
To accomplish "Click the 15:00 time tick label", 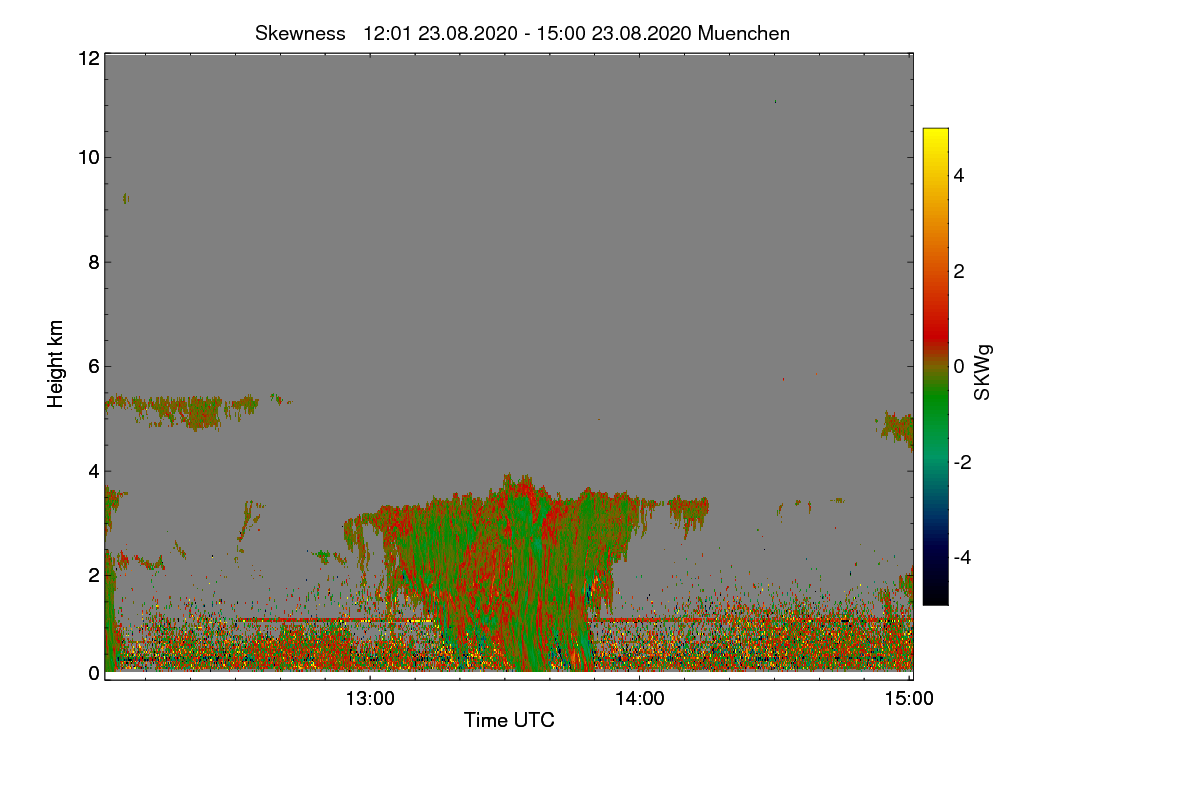I will pyautogui.click(x=909, y=699).
